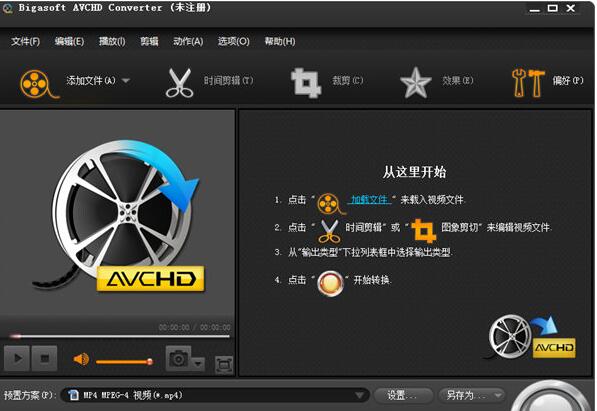Open the 帮助(H) menu

280,41
